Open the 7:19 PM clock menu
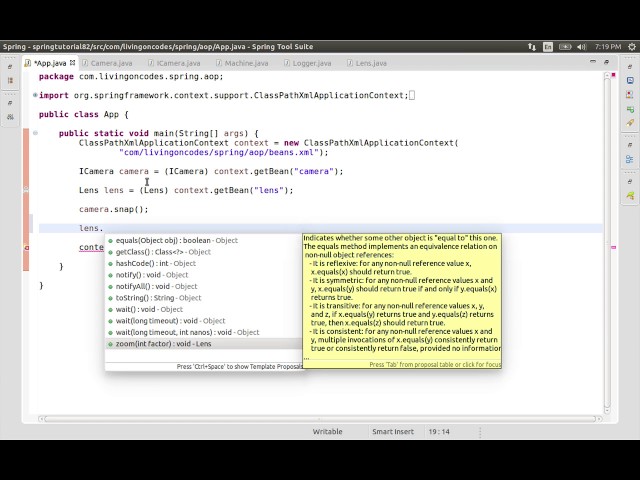The height and width of the screenshot is (480, 640). (x=608, y=47)
